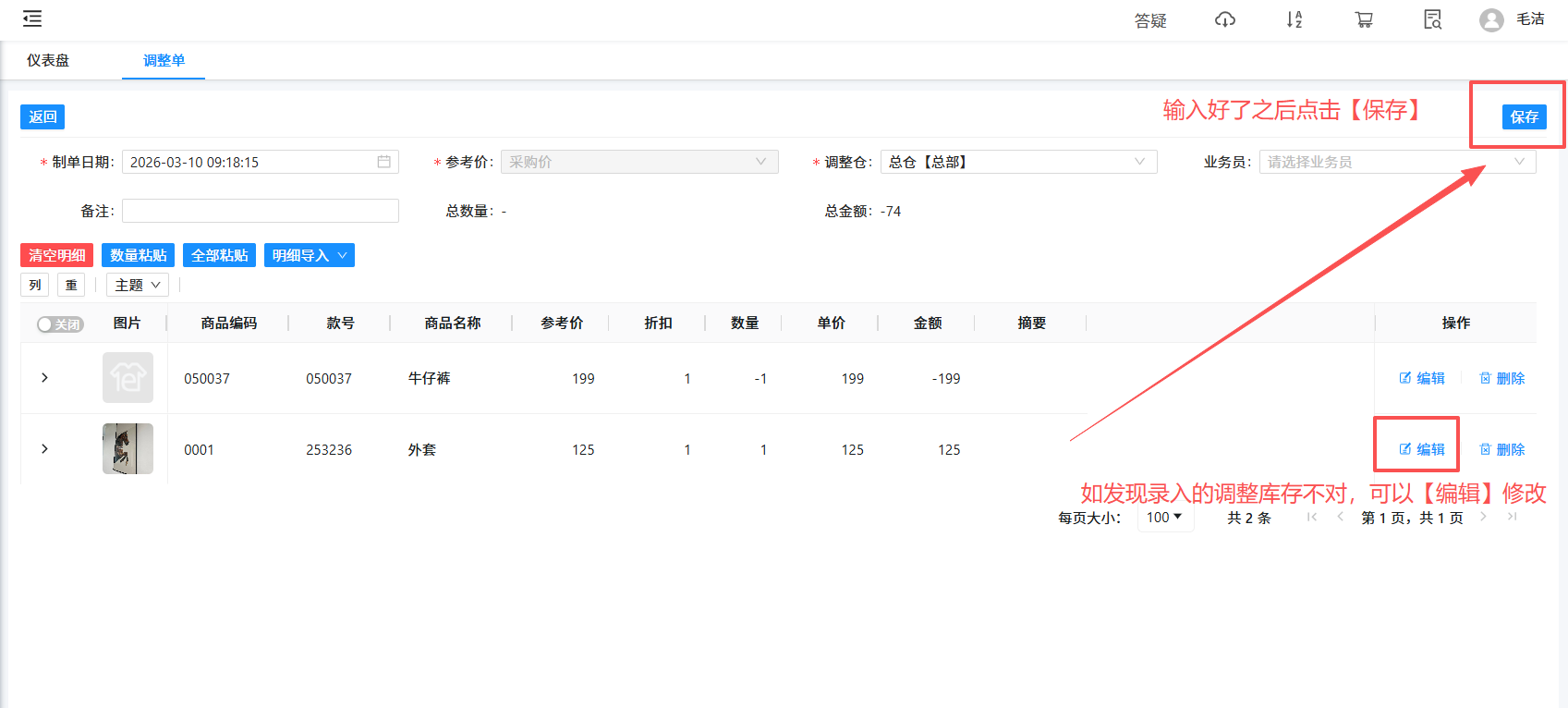Click the 备注 input field
Screen dimensions: 1568x708
(260, 211)
